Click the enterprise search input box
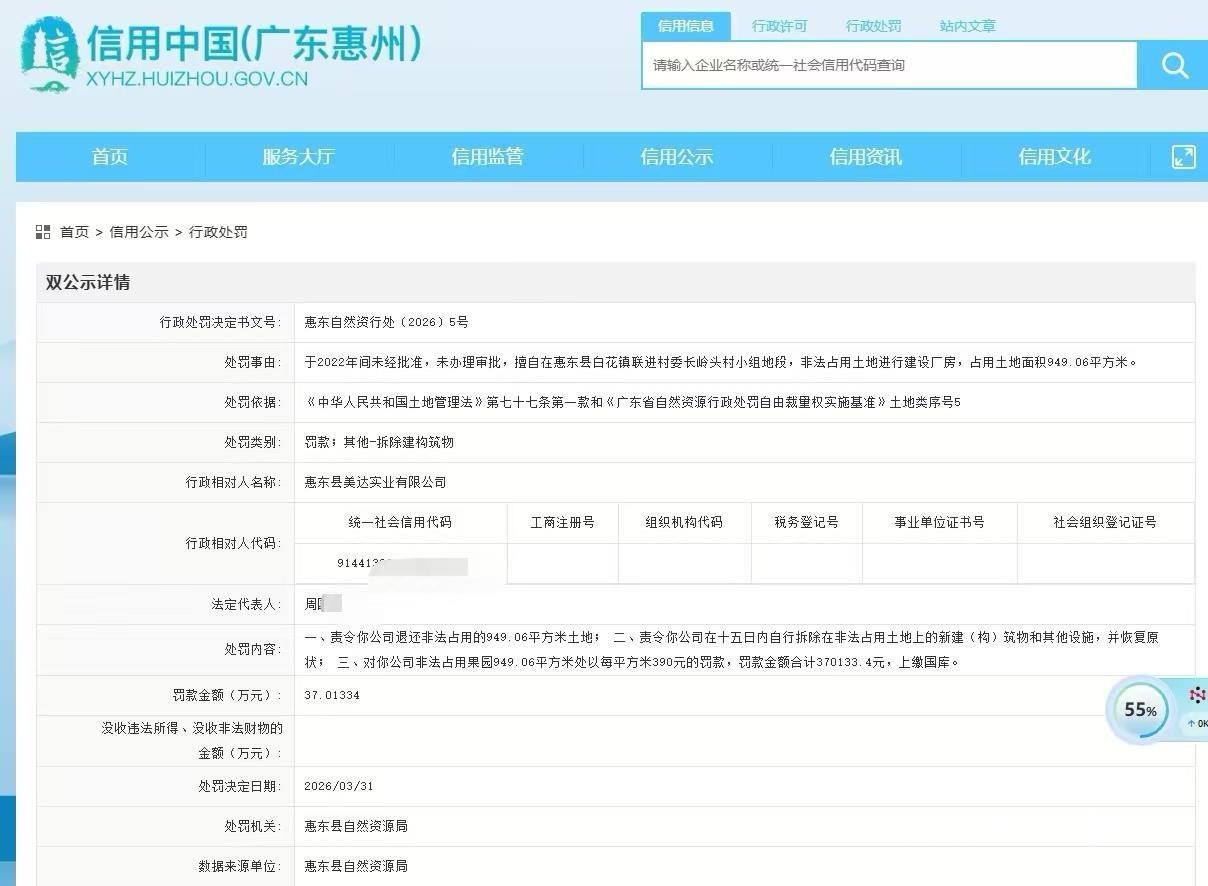Screen dimensions: 1208x886 click(x=890, y=64)
